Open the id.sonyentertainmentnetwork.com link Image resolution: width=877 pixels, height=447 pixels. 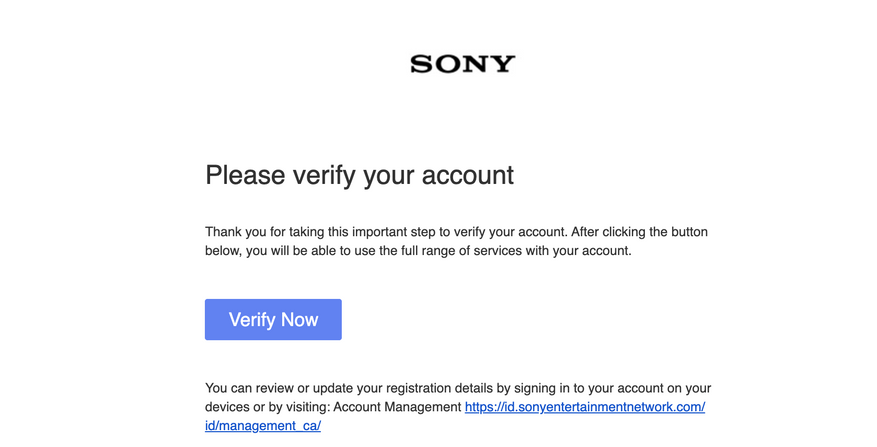(x=585, y=407)
